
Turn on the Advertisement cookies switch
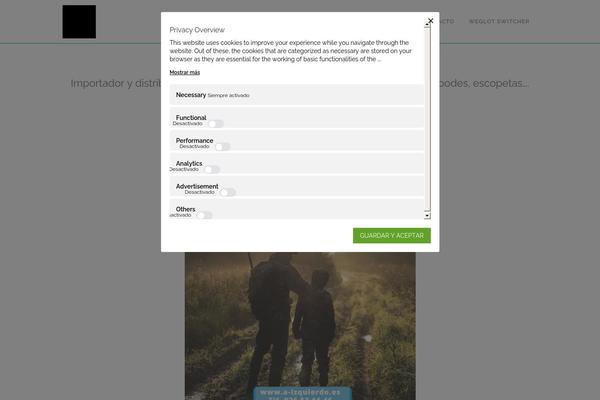click(228, 192)
